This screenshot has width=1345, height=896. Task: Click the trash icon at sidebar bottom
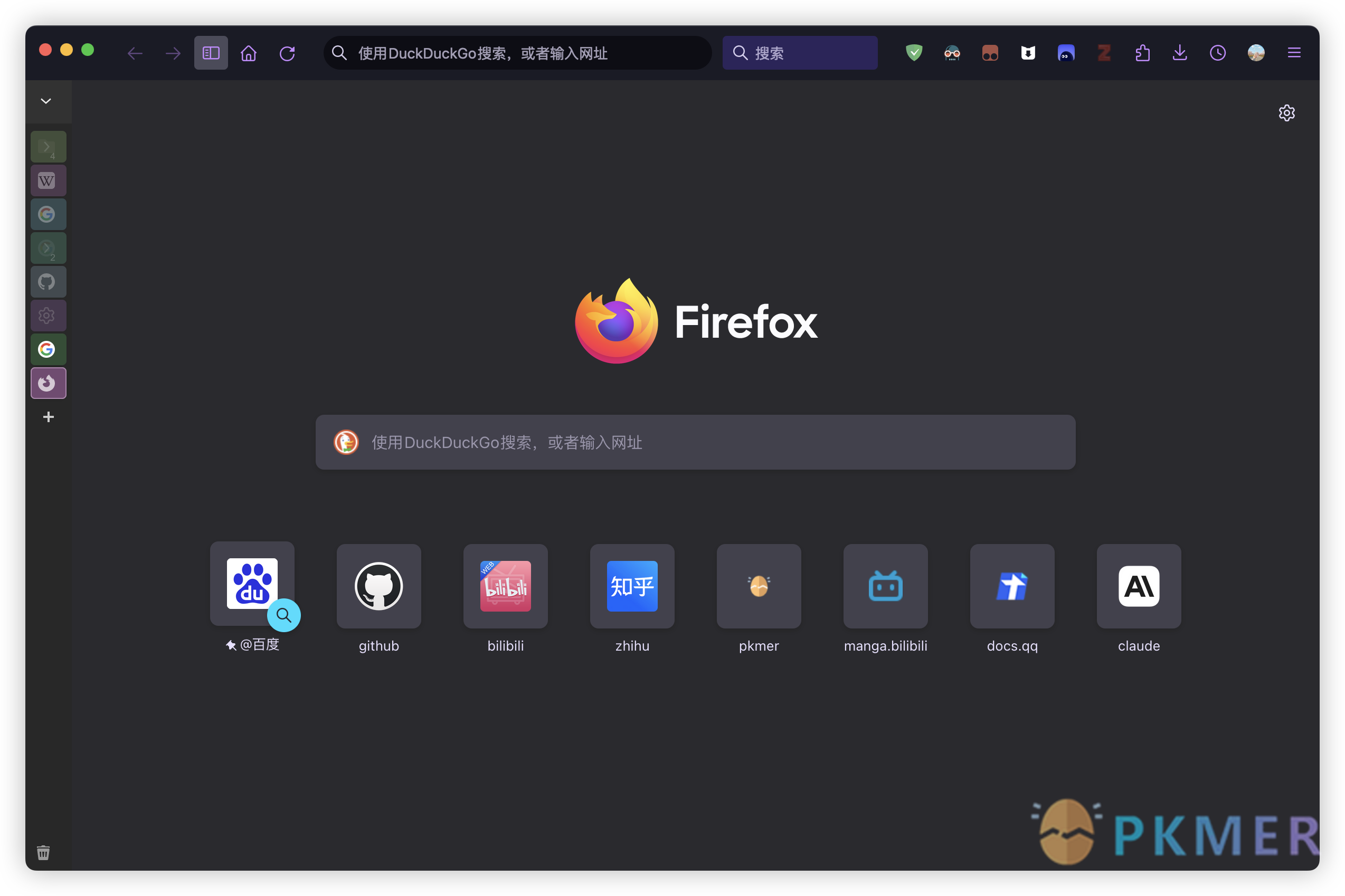pyautogui.click(x=43, y=853)
